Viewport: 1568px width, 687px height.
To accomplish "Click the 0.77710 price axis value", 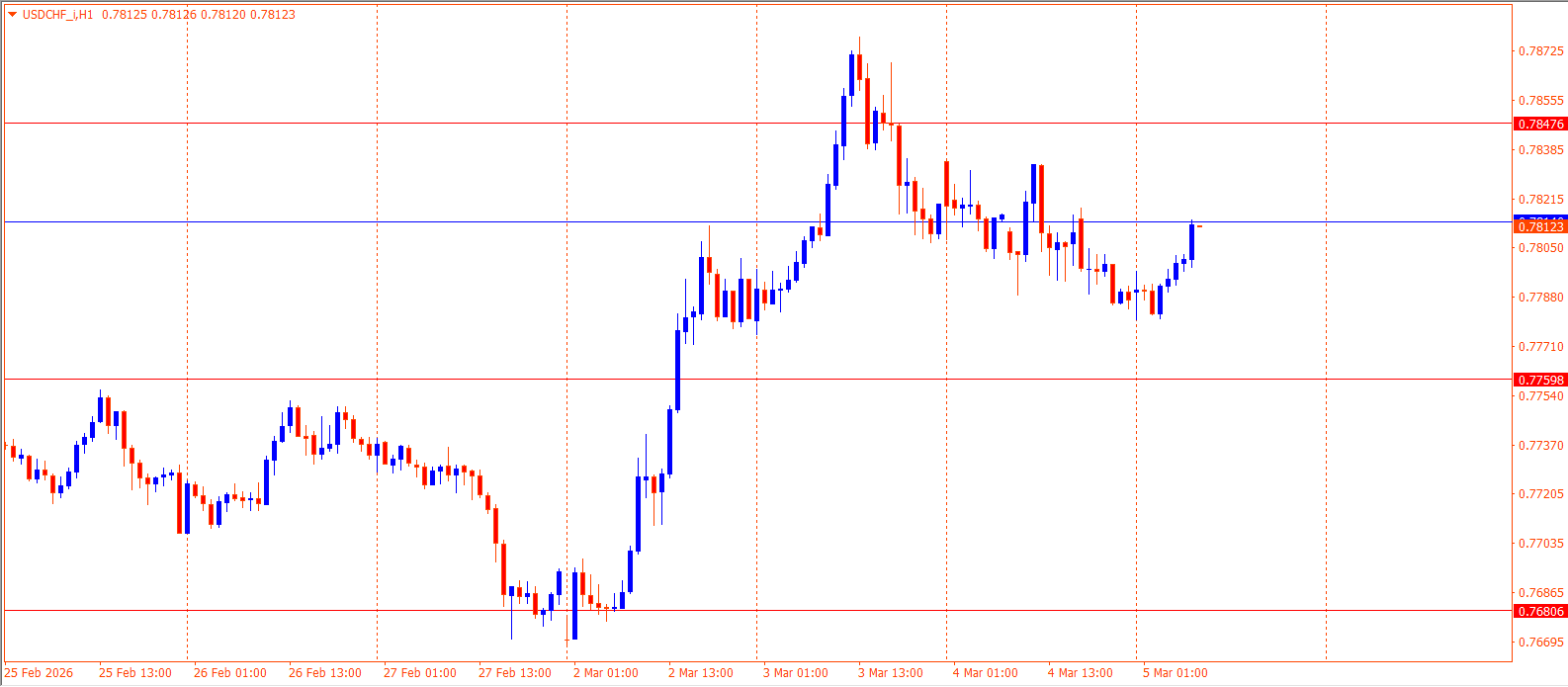I will point(1541,347).
